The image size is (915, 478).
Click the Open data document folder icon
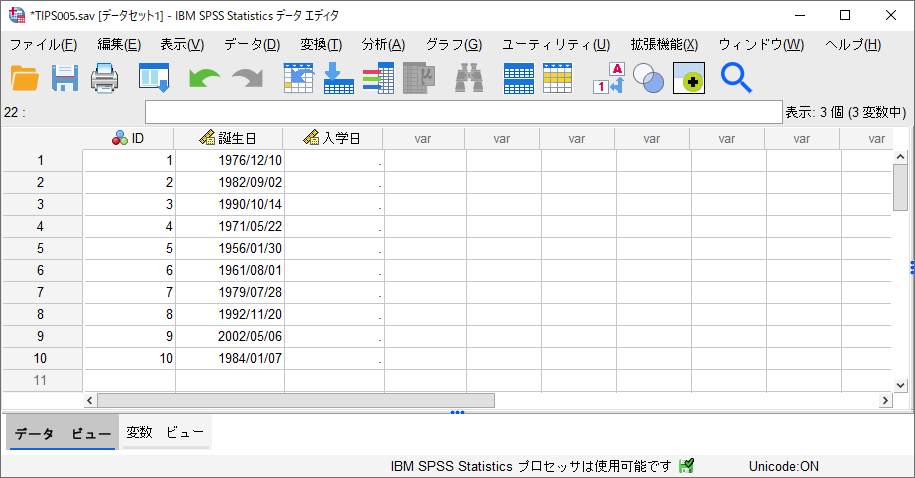25,78
